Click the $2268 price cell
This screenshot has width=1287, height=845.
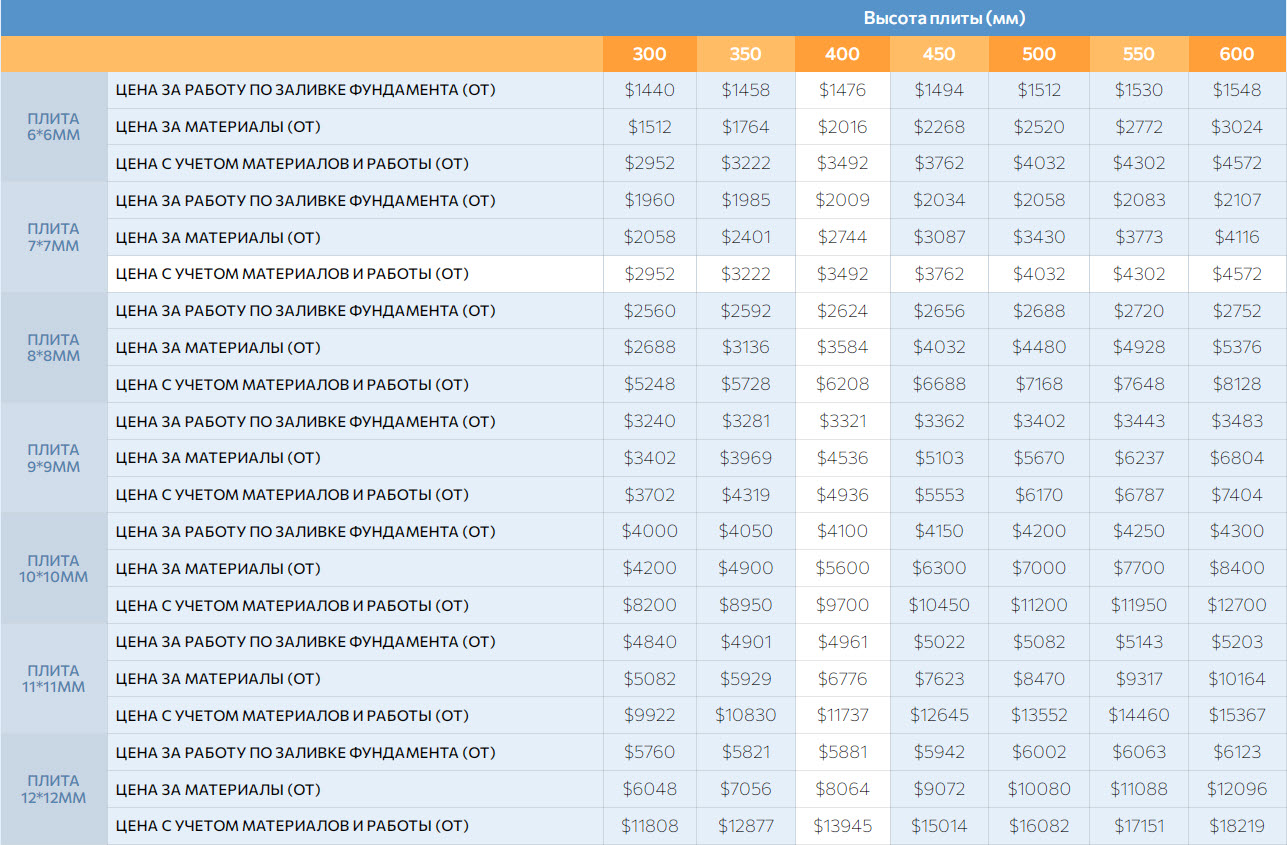click(x=939, y=127)
